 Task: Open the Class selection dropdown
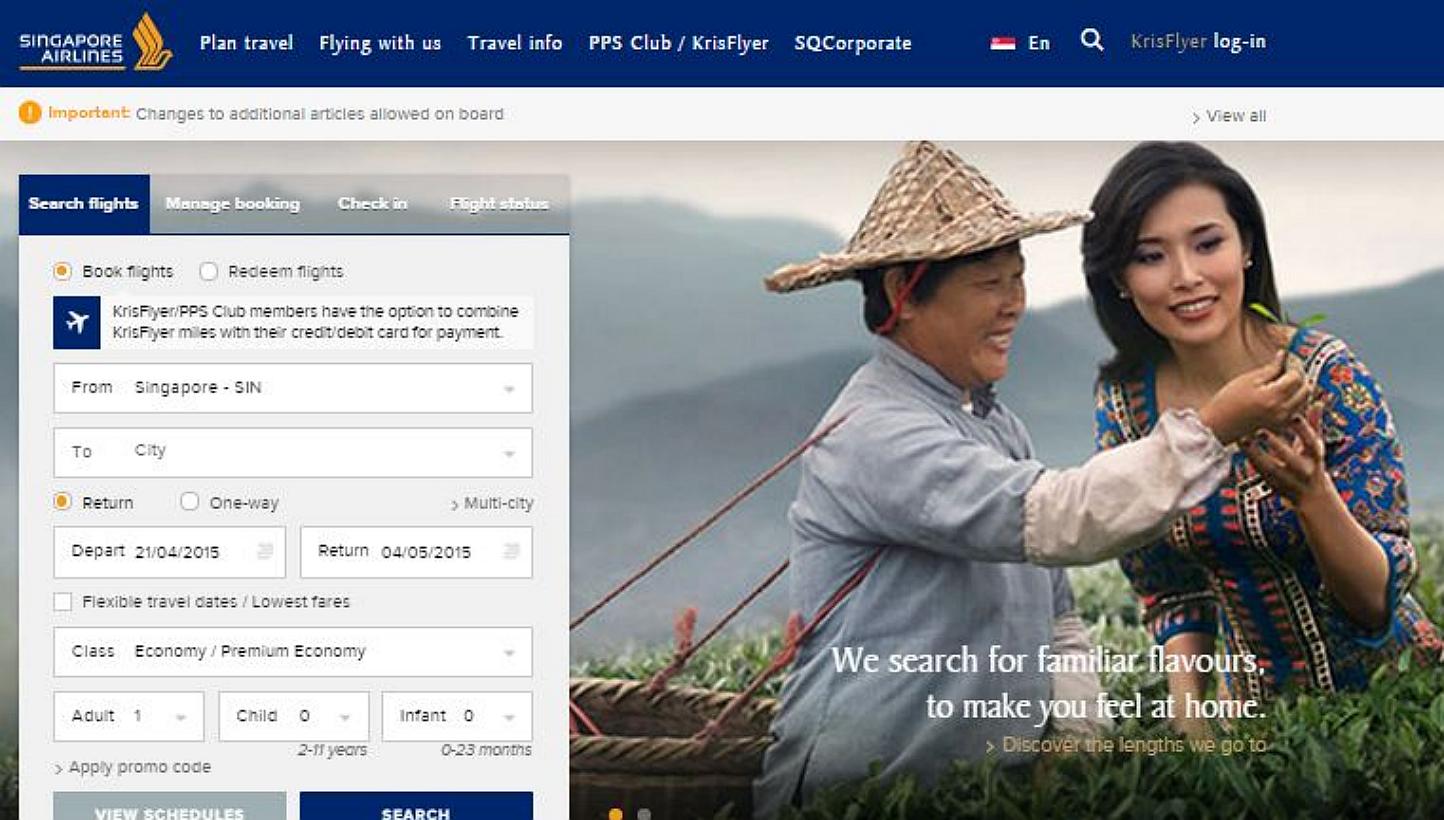click(x=293, y=652)
